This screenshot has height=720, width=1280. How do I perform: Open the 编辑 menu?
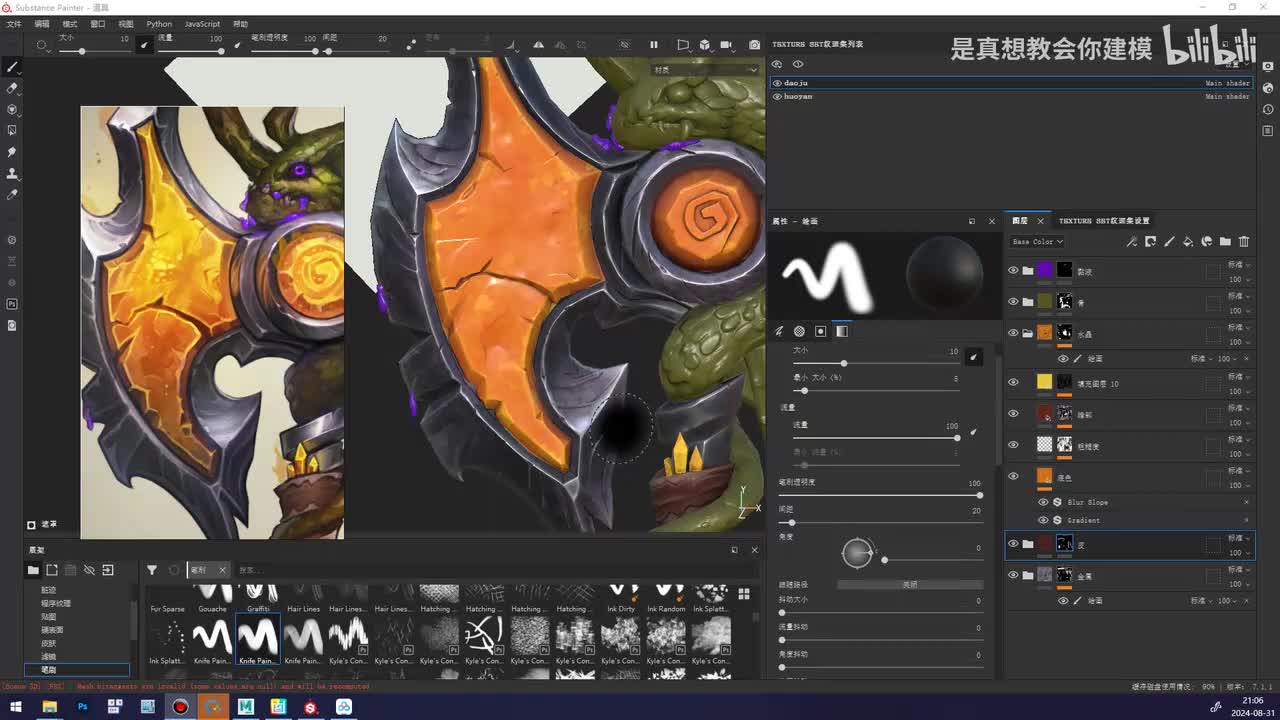point(42,24)
